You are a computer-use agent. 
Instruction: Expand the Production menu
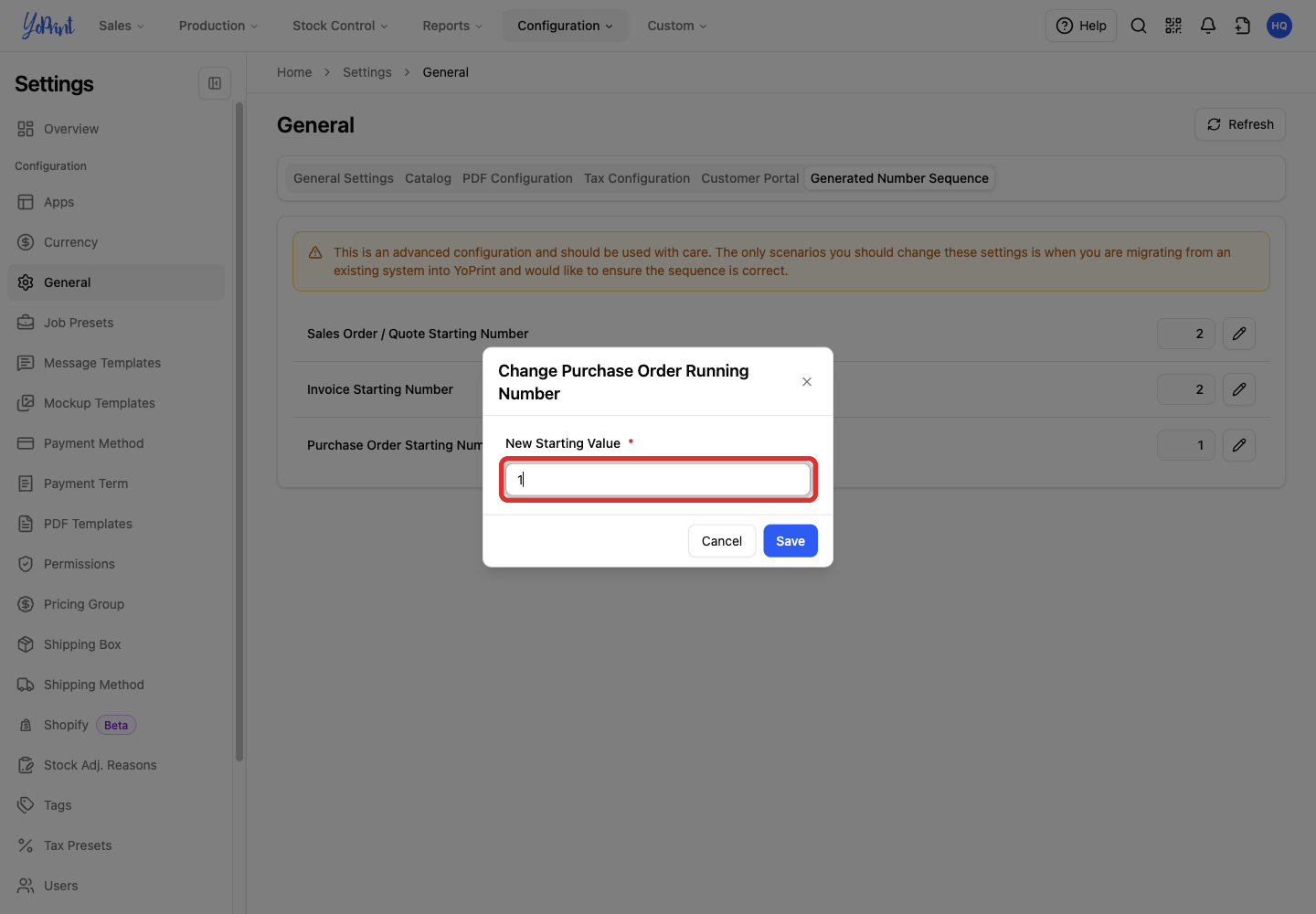(x=218, y=26)
